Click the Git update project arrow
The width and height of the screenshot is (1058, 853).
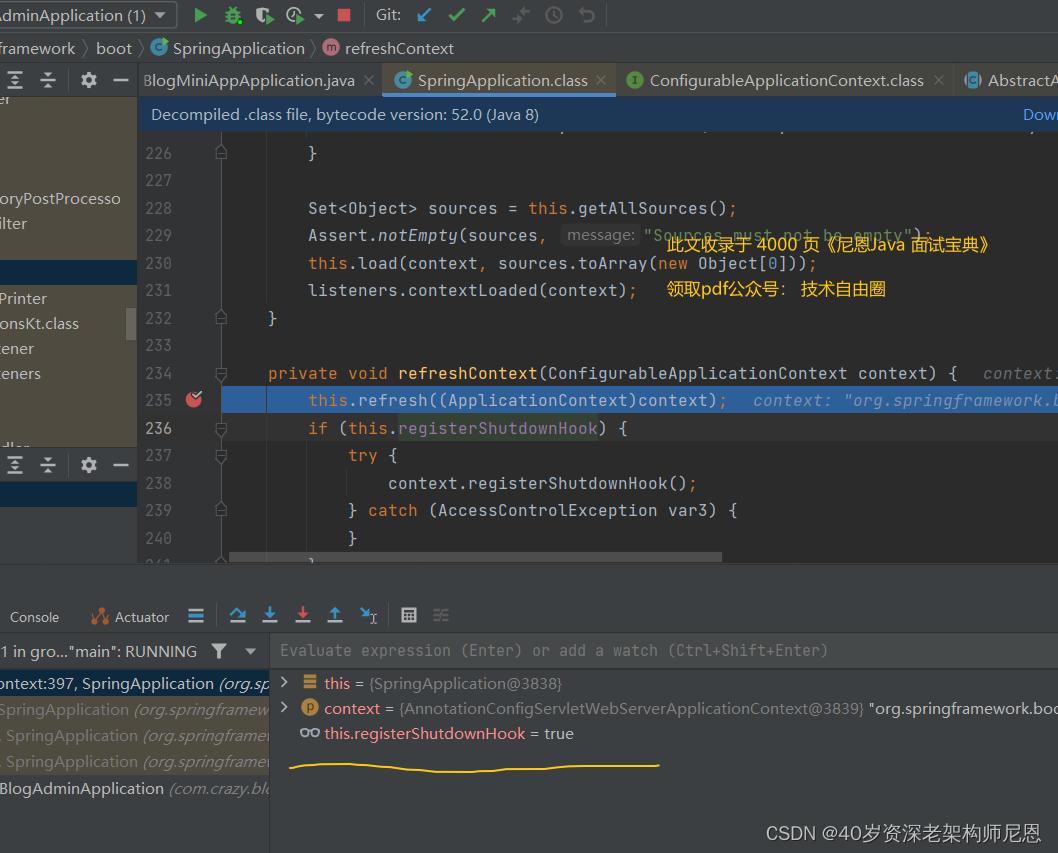pos(424,15)
